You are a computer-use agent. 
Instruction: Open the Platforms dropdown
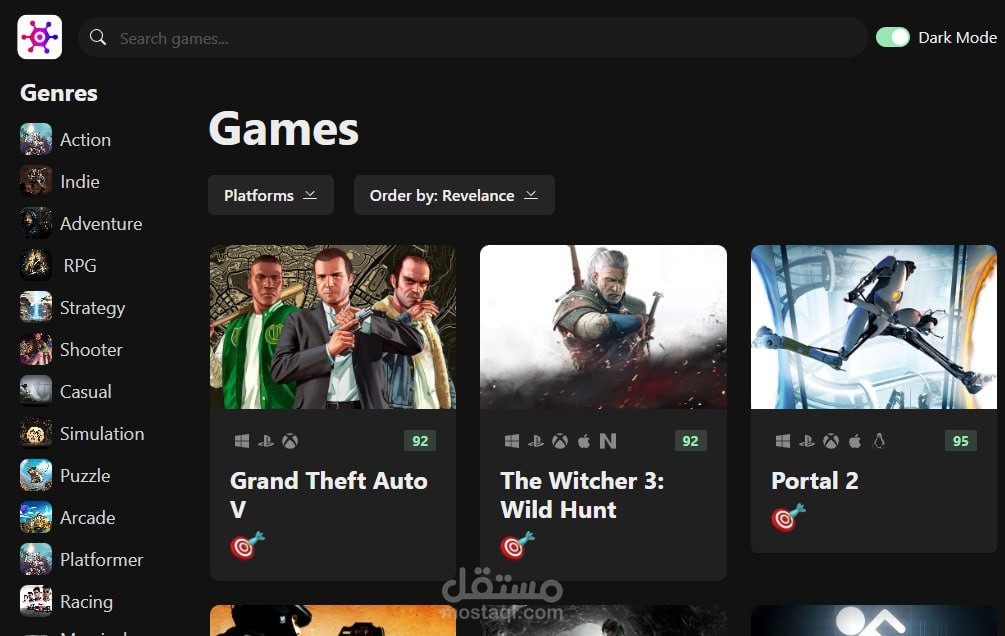click(x=270, y=195)
